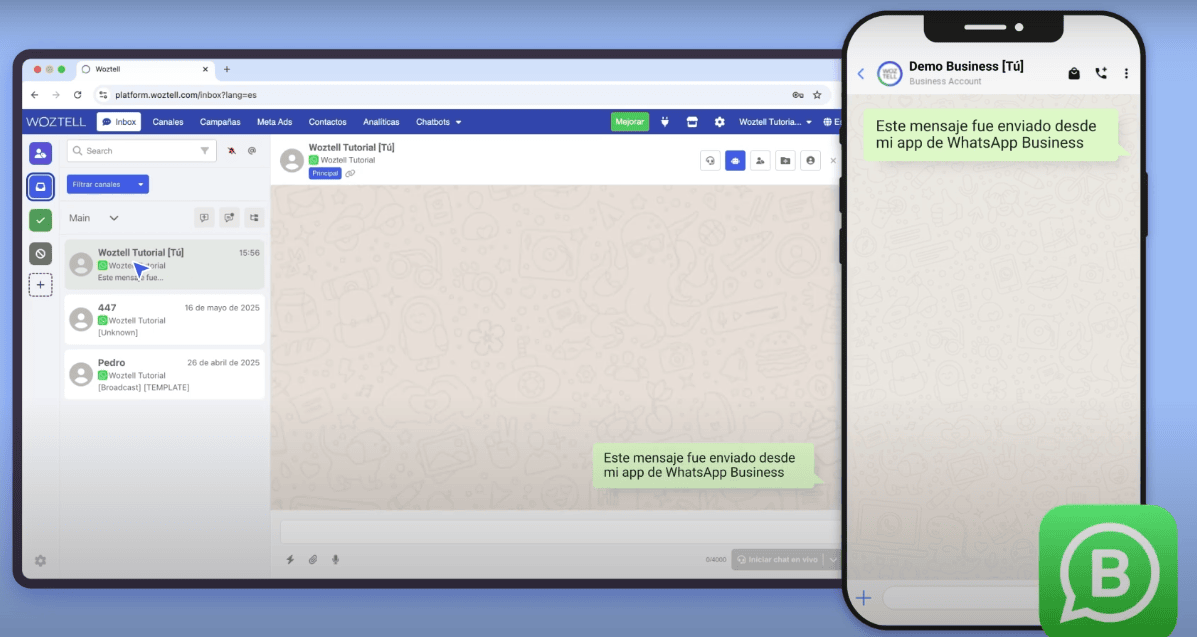Add a new folder with plus icon
The image size is (1197, 637).
coord(40,285)
